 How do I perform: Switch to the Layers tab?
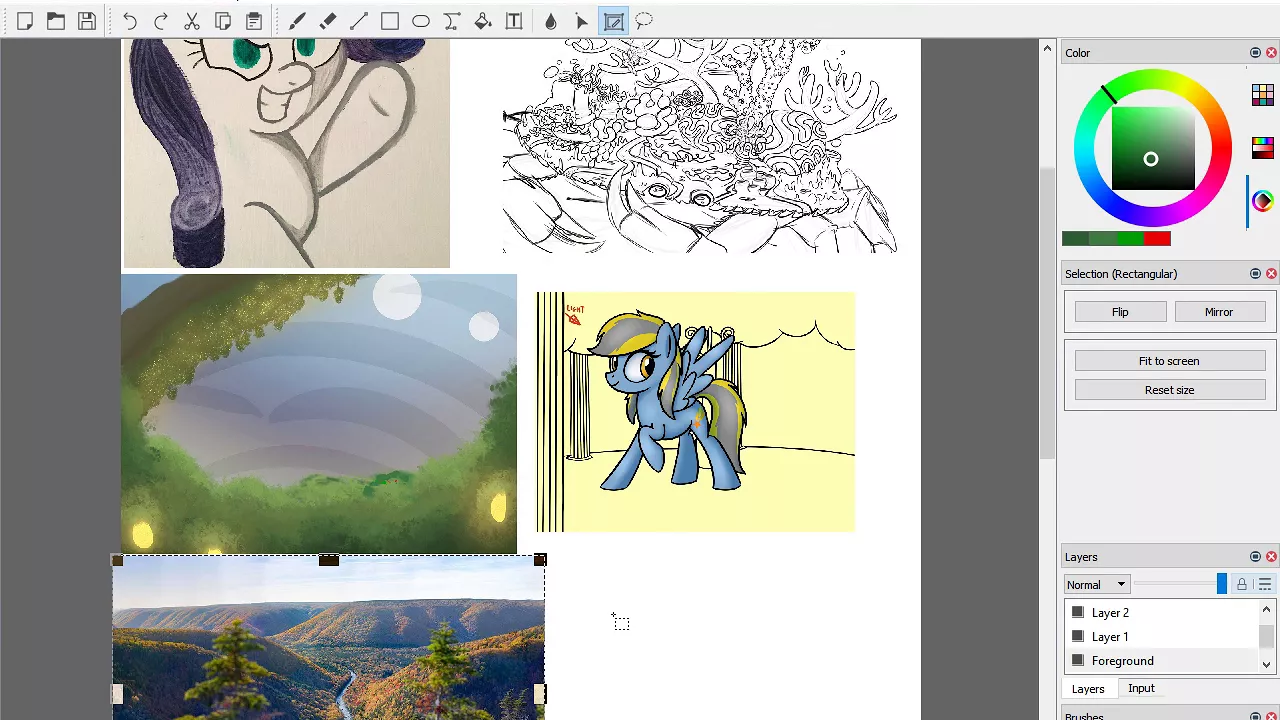point(1088,688)
